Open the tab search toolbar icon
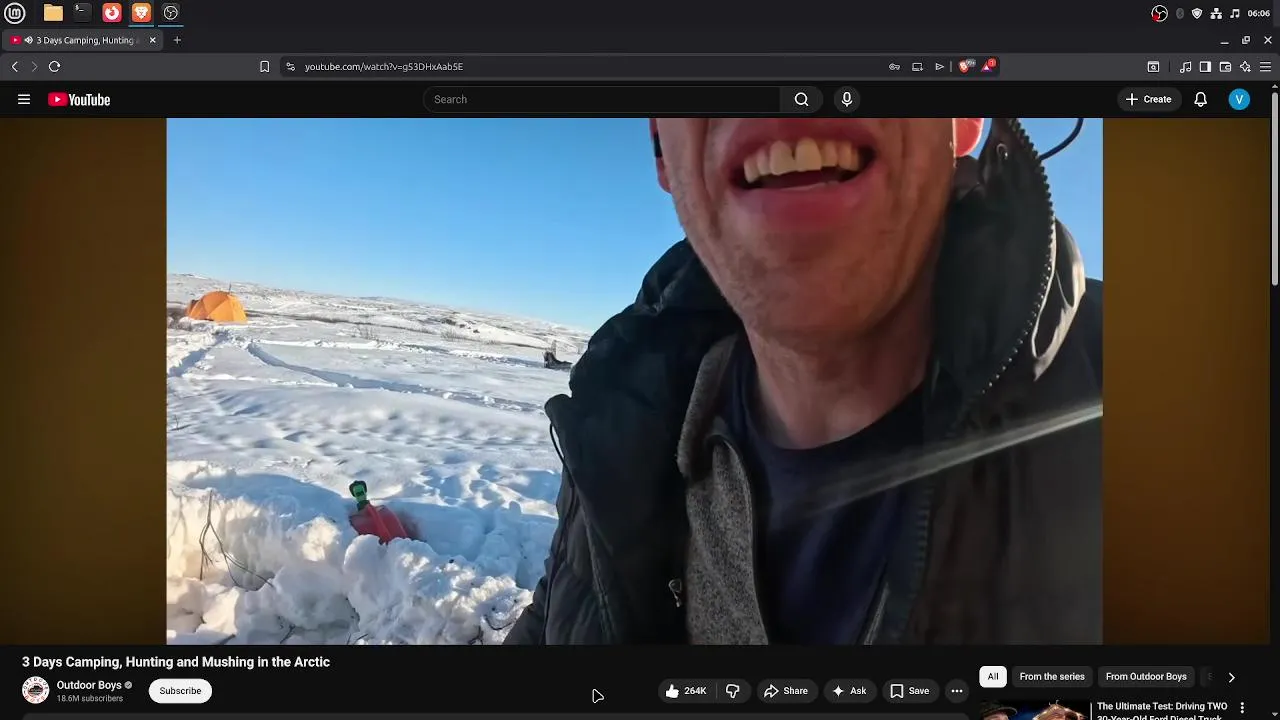The width and height of the screenshot is (1280, 720). [x=1153, y=66]
